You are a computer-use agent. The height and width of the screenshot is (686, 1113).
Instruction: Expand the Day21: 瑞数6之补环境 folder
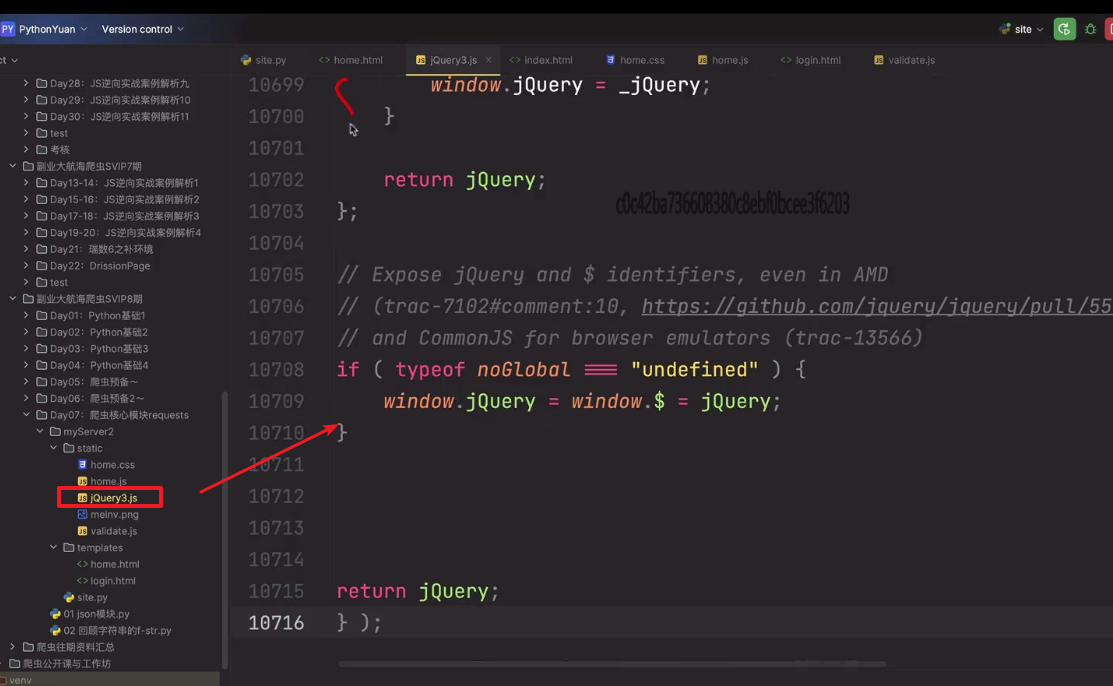(x=26, y=249)
